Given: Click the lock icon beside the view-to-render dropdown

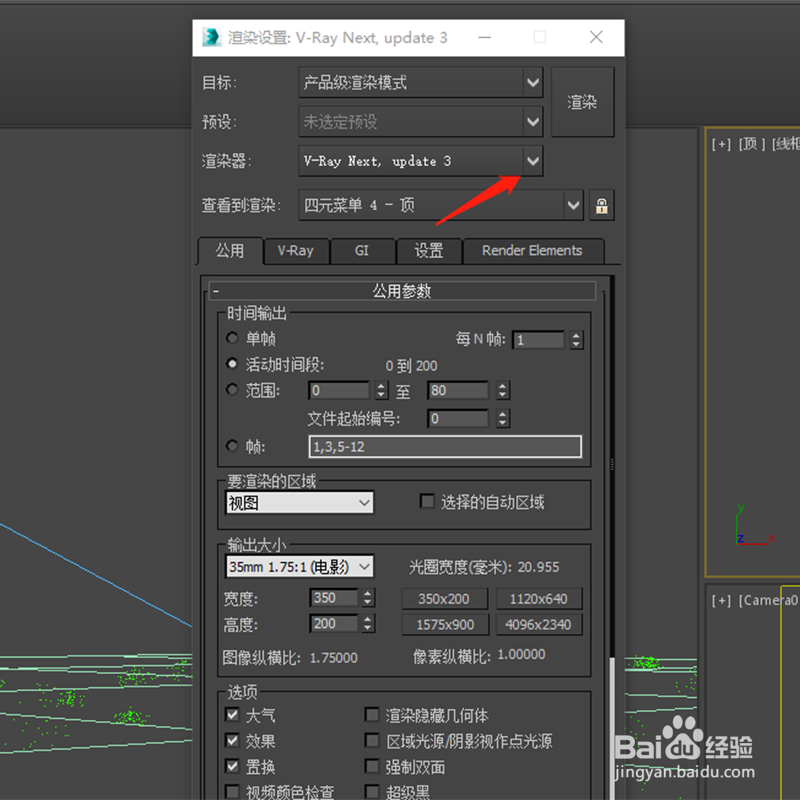Looking at the screenshot, I should coord(602,206).
